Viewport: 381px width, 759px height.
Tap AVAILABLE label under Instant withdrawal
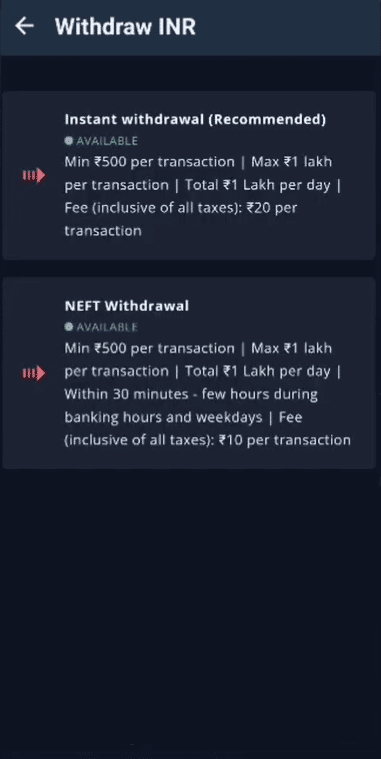click(x=107, y=141)
